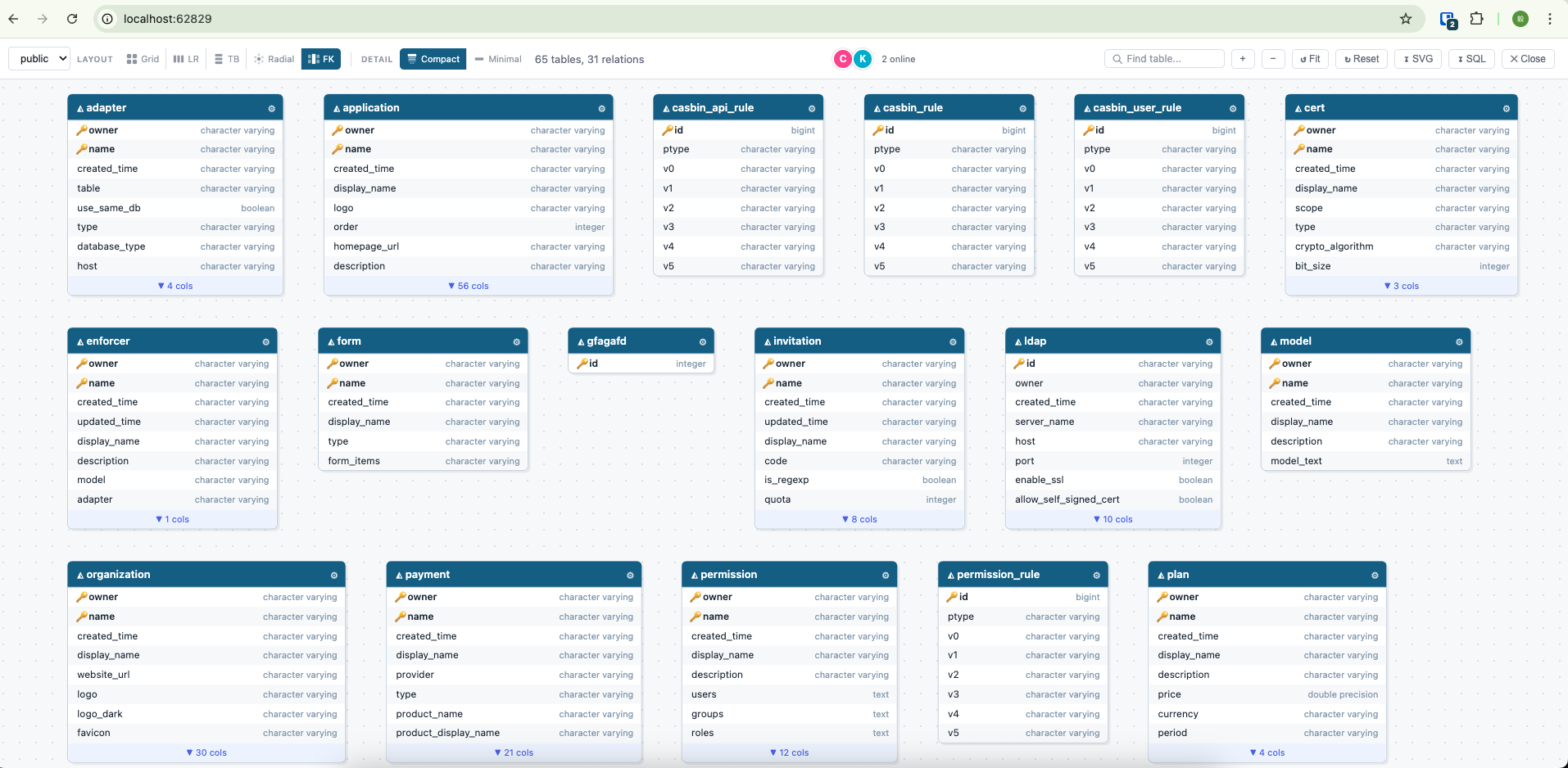The height and width of the screenshot is (768, 1568).
Task: Set detail level to Minimal
Action: click(x=498, y=59)
